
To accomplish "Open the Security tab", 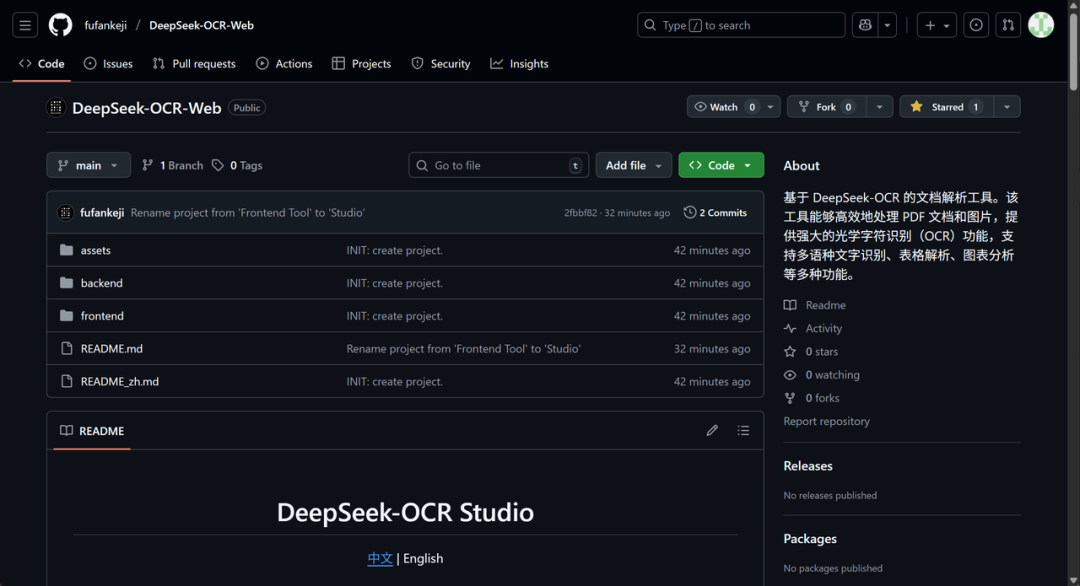I will (441, 63).
